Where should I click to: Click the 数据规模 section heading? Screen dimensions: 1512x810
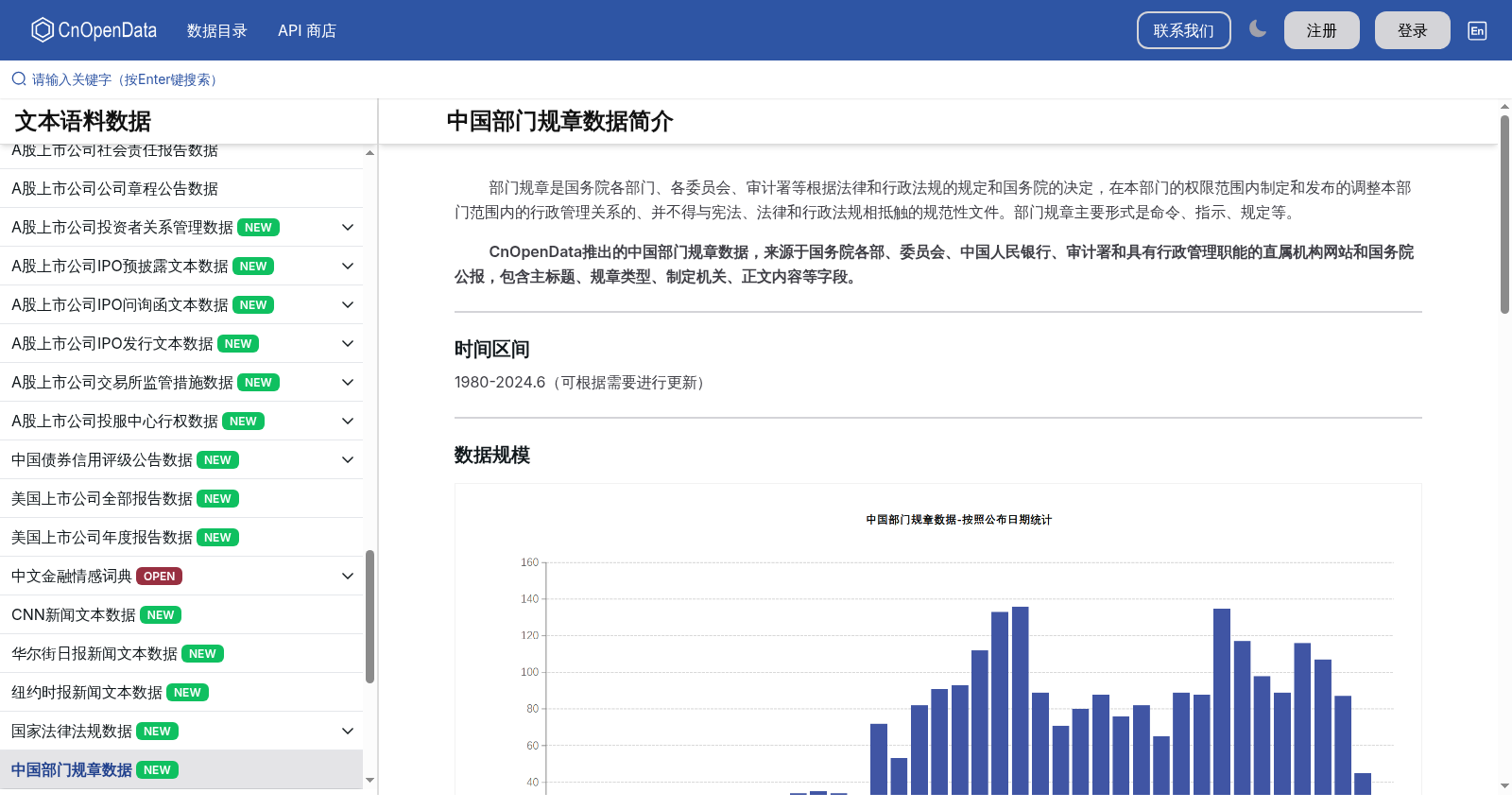[491, 455]
